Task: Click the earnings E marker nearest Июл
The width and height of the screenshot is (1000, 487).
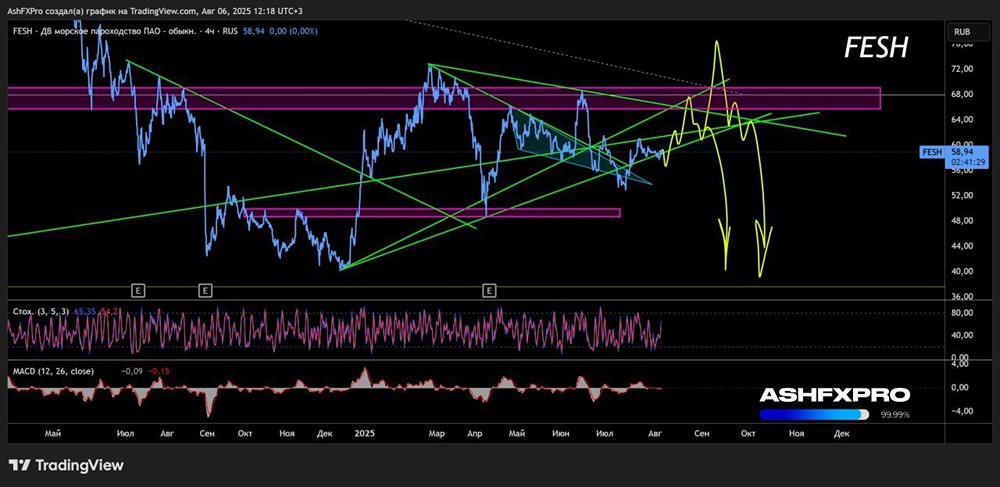Action: pyautogui.click(x=138, y=291)
